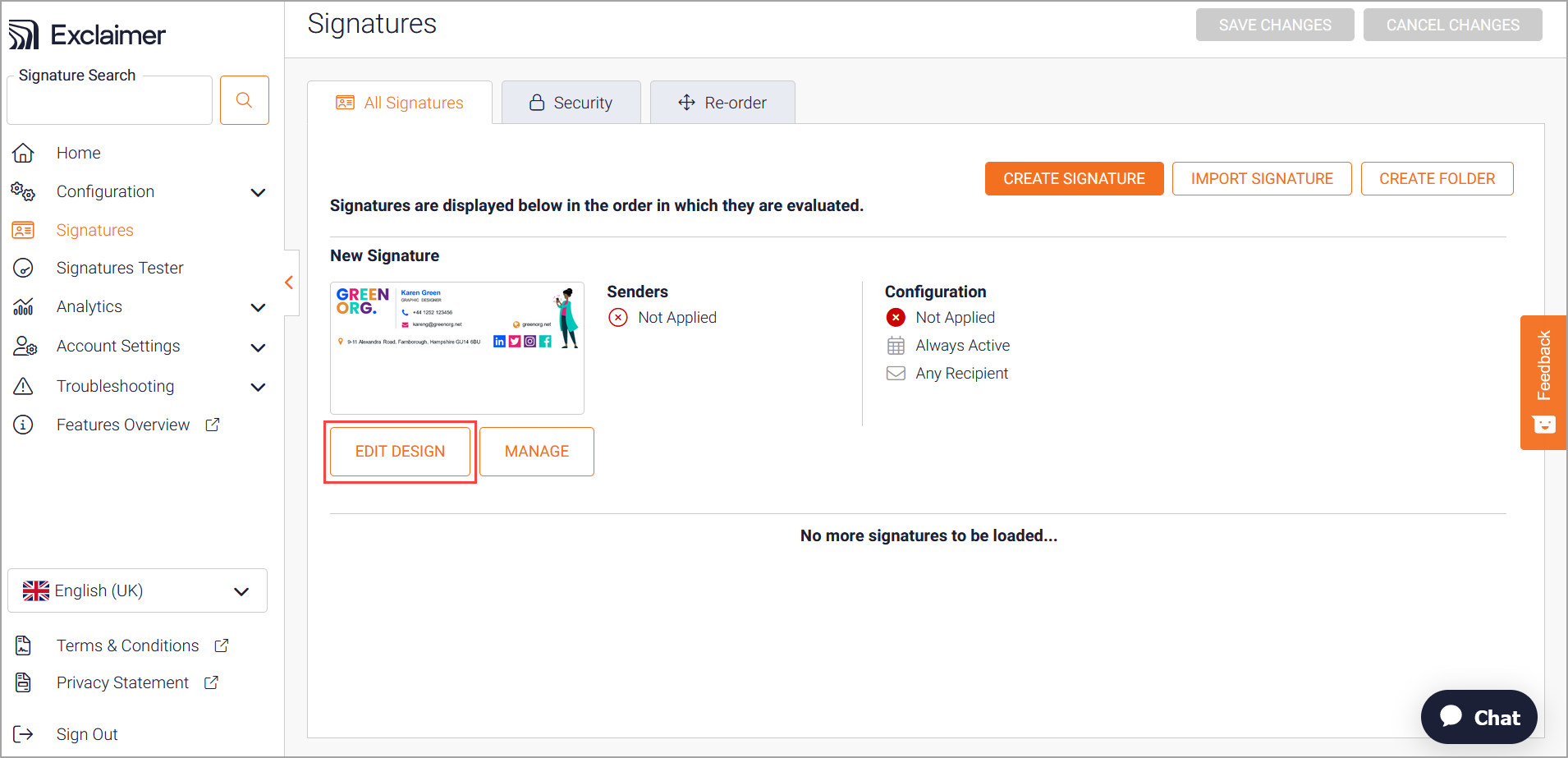Expand the Troubleshooting menu chevron

[258, 387]
